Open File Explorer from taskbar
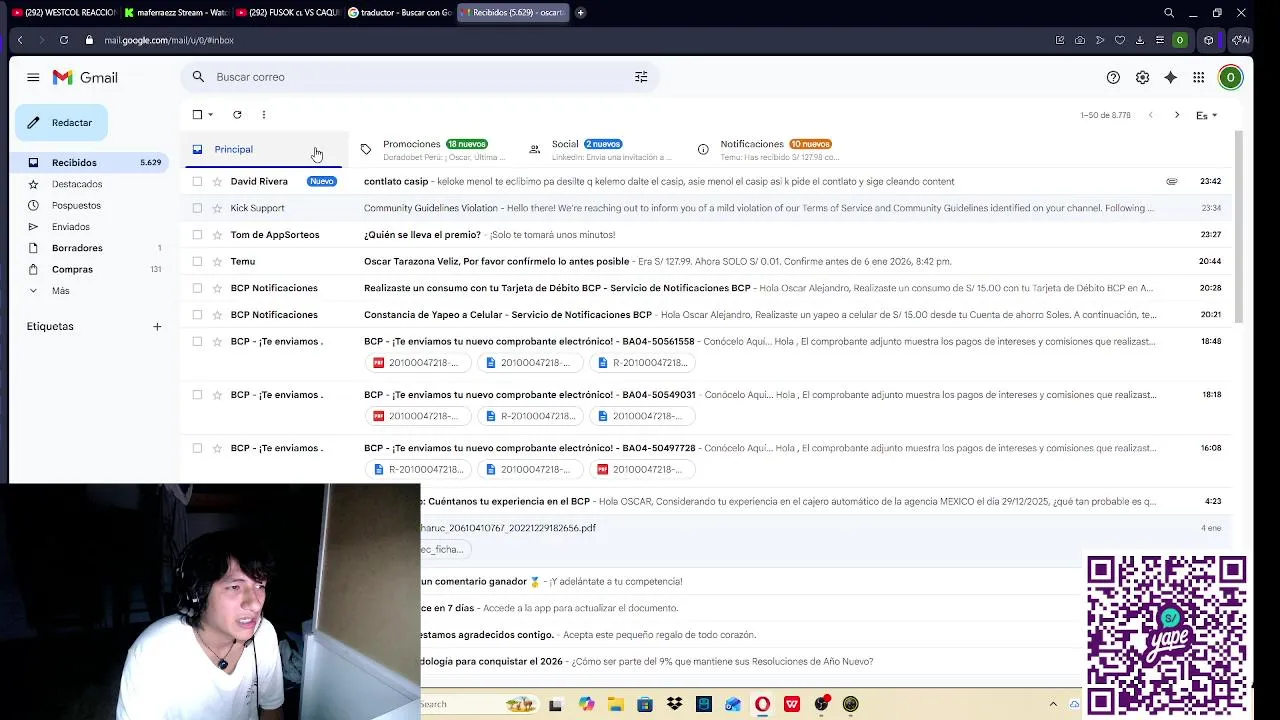Viewport: 1280px width, 720px height. (616, 704)
